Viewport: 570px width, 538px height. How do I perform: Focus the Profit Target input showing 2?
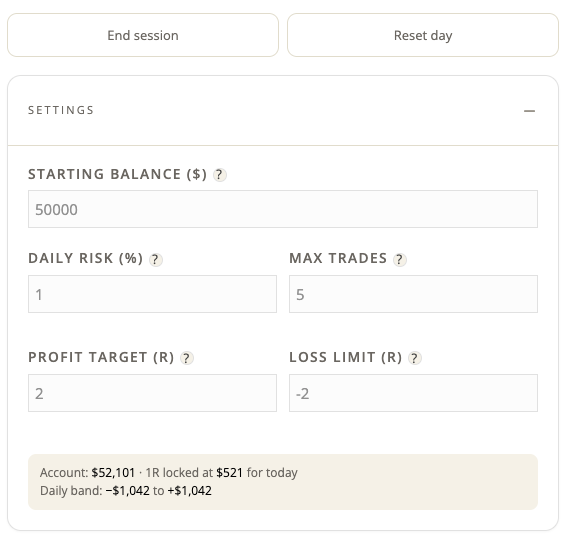click(x=152, y=393)
